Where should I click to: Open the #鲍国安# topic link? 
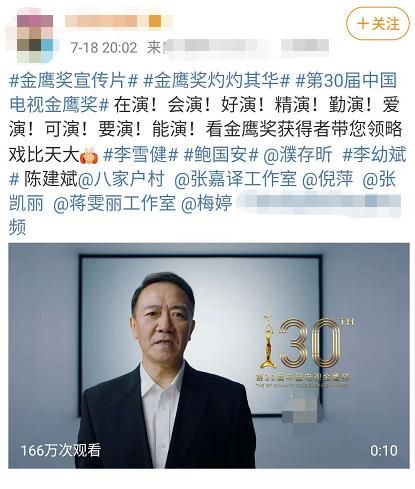pyautogui.click(x=221, y=155)
